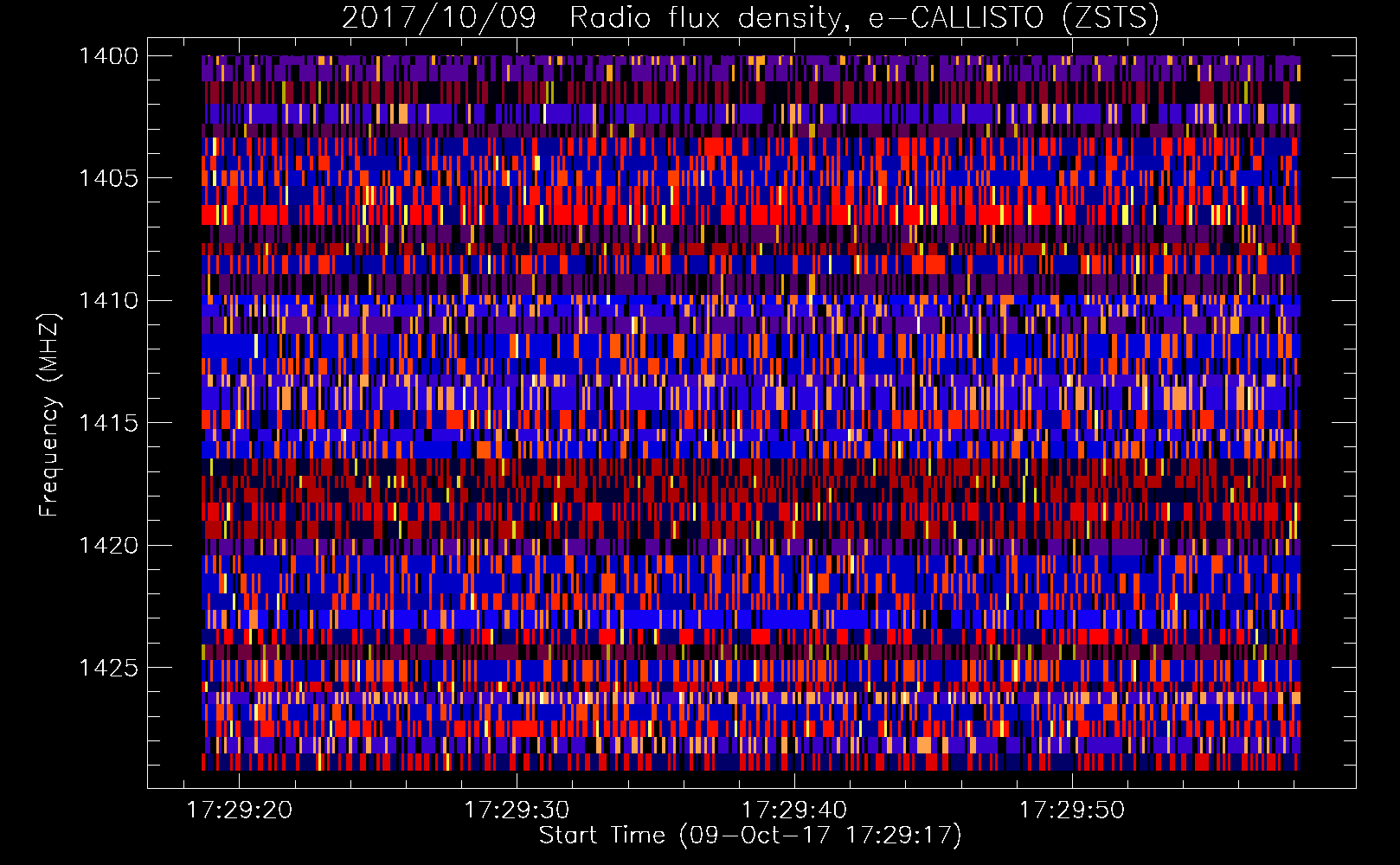This screenshot has width=1400, height=865.
Task: Select the 1415 frequency axis label
Action: (108, 423)
